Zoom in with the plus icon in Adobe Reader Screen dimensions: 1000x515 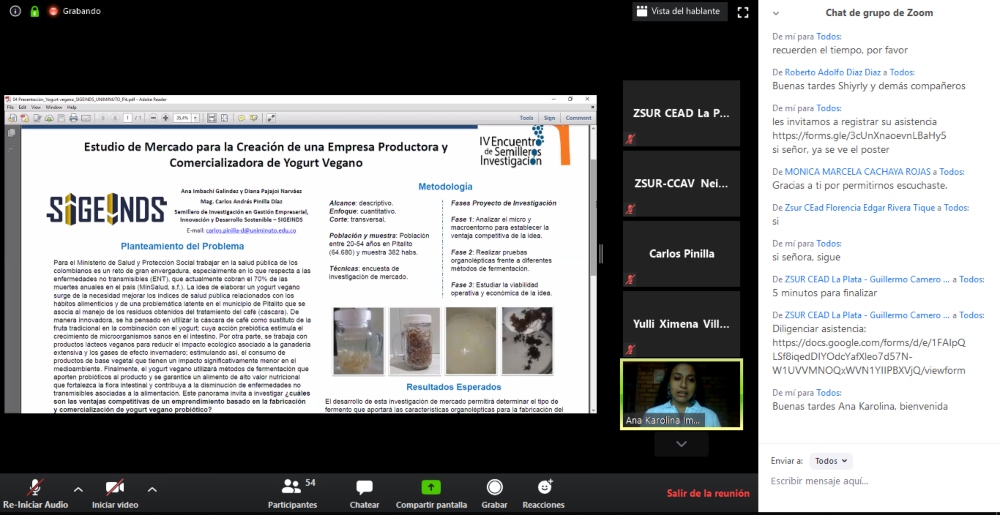click(165, 118)
